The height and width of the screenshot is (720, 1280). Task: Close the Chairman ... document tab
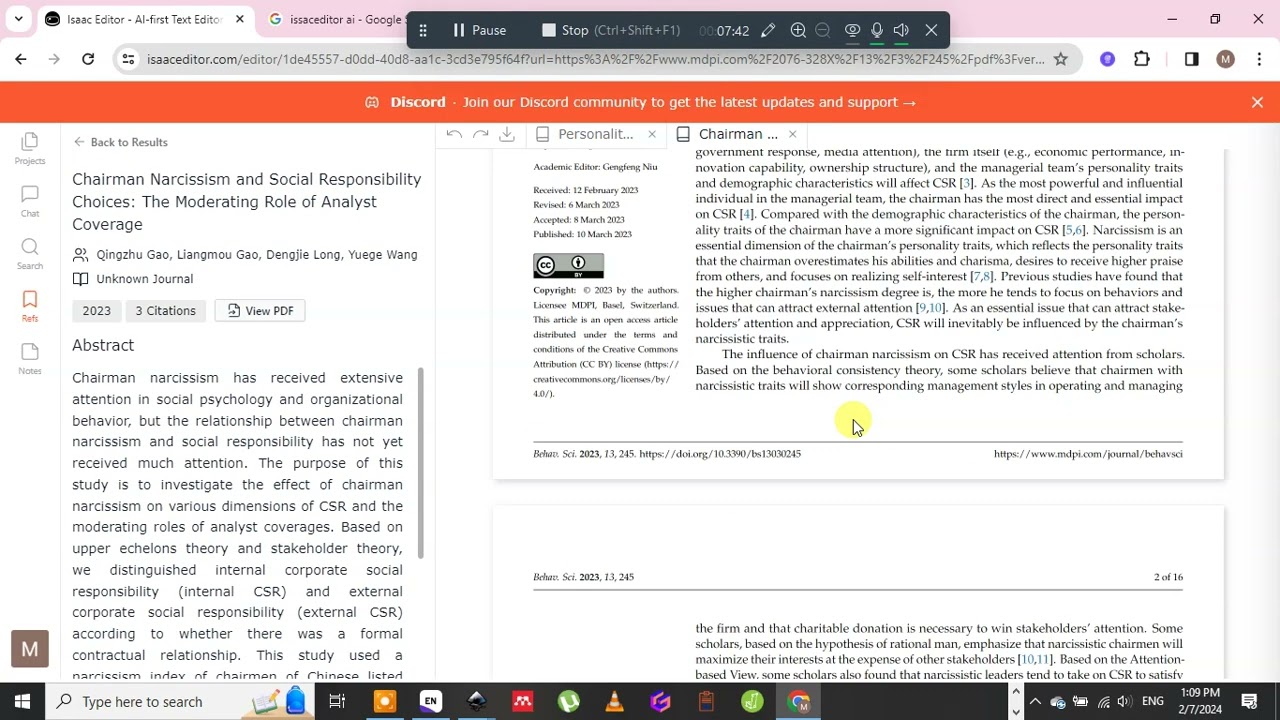[x=792, y=134]
